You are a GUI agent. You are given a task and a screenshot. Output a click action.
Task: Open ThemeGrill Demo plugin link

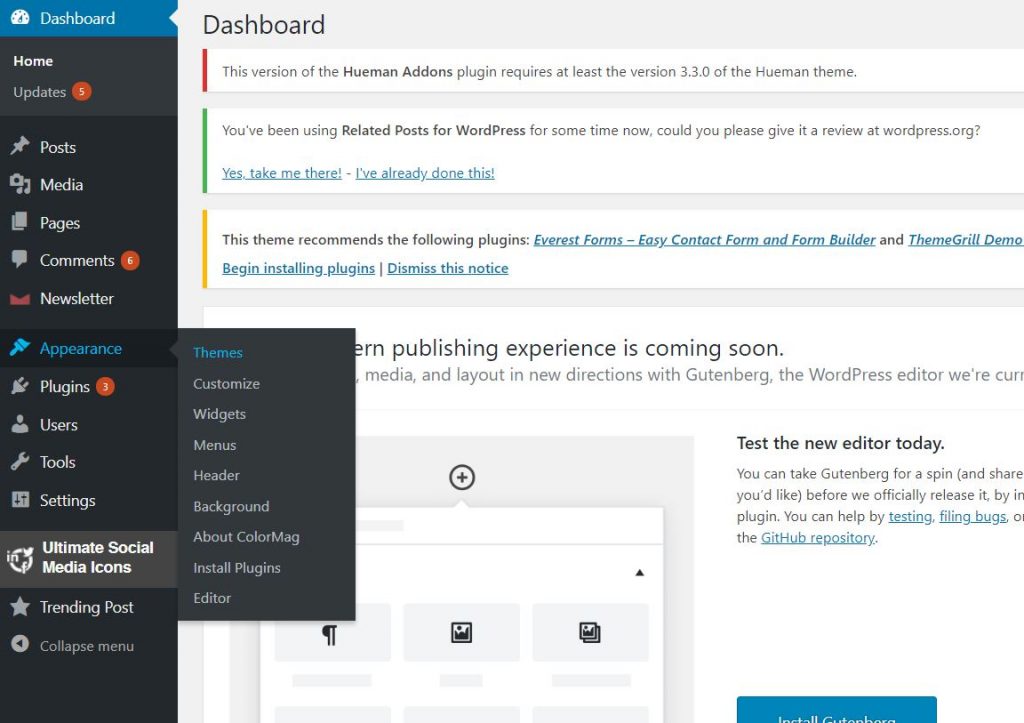click(966, 240)
